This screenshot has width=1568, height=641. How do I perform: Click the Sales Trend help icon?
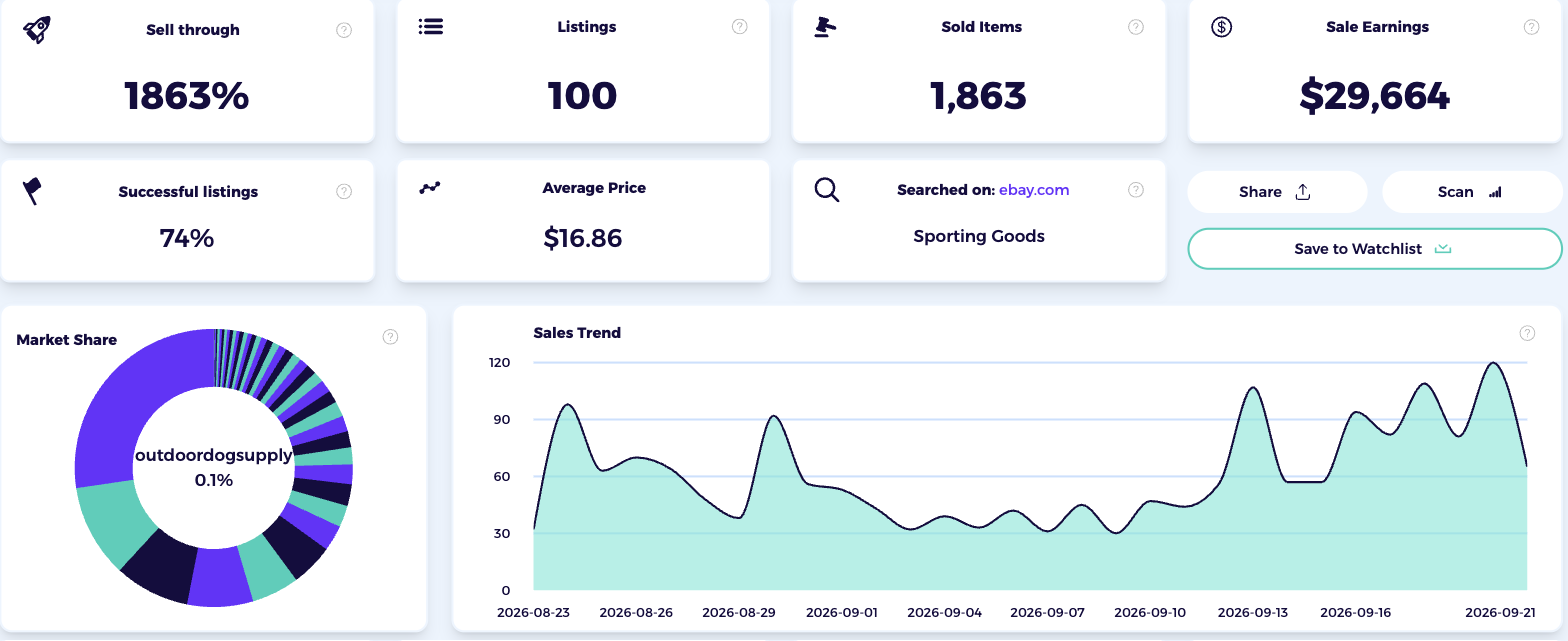click(1527, 333)
